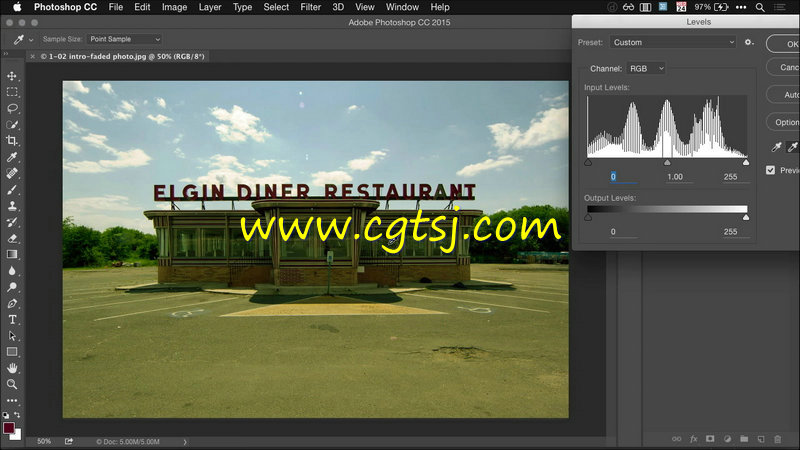Toggle the Preview checkbox in Levels
800x450 pixels.
770,170
